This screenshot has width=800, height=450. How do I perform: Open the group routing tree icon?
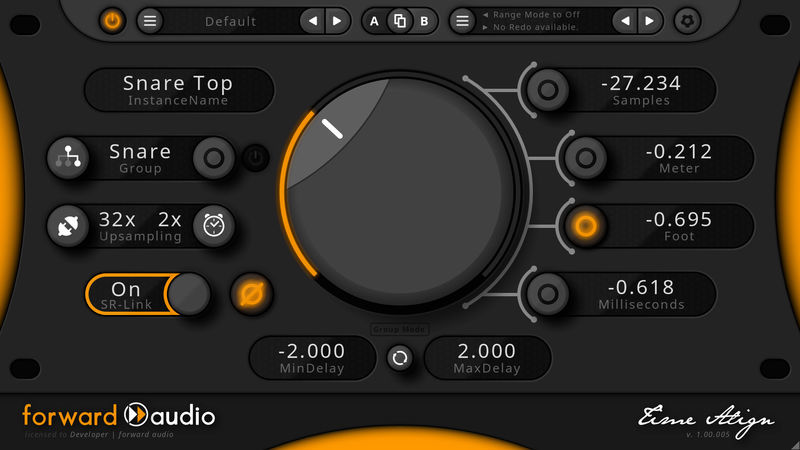pos(68,158)
